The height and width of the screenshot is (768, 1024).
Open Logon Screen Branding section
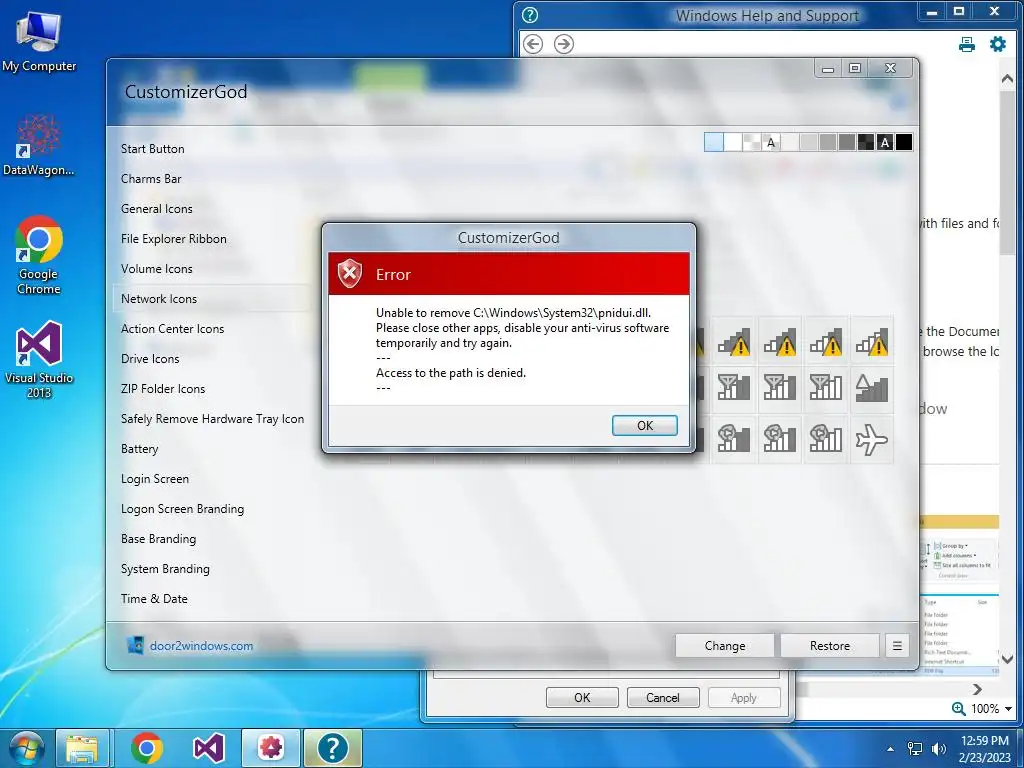(x=182, y=509)
